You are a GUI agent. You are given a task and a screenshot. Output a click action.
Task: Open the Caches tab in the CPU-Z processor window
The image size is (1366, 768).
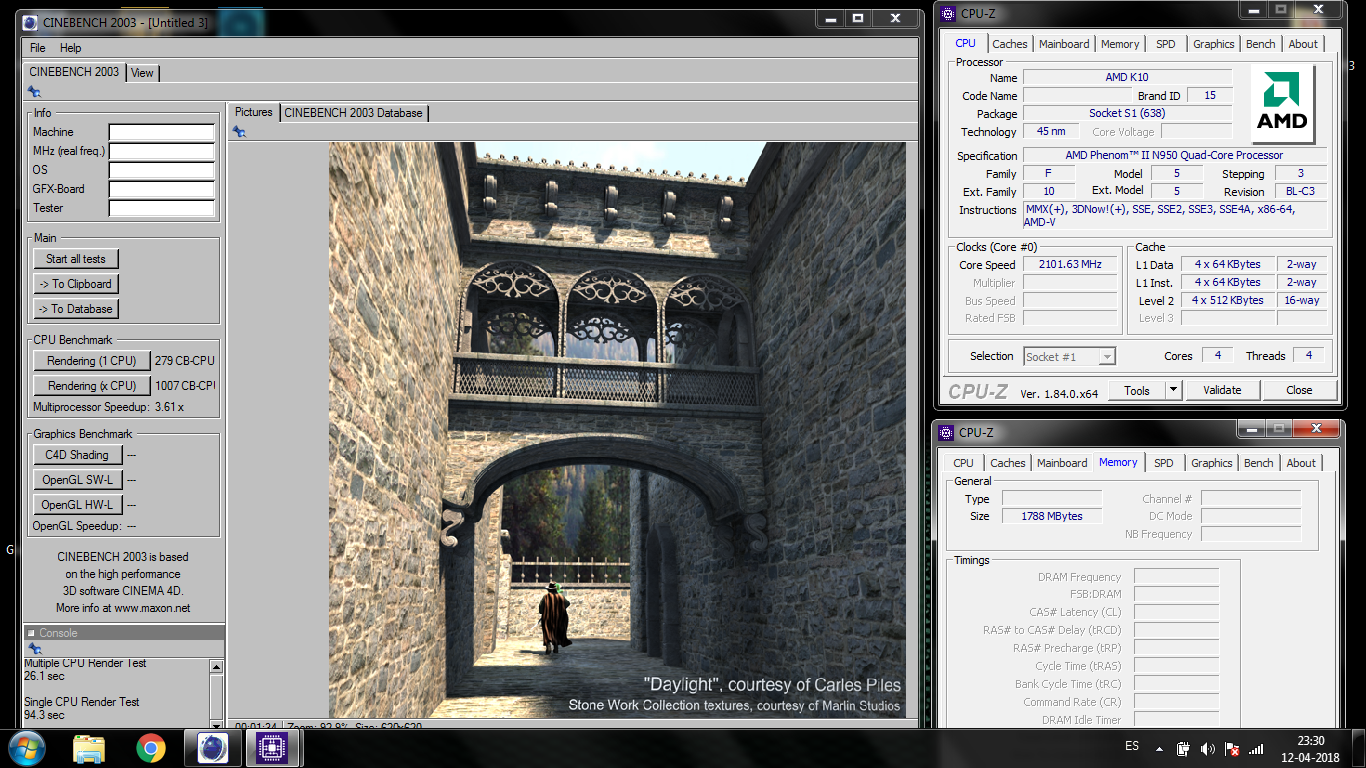point(1009,44)
